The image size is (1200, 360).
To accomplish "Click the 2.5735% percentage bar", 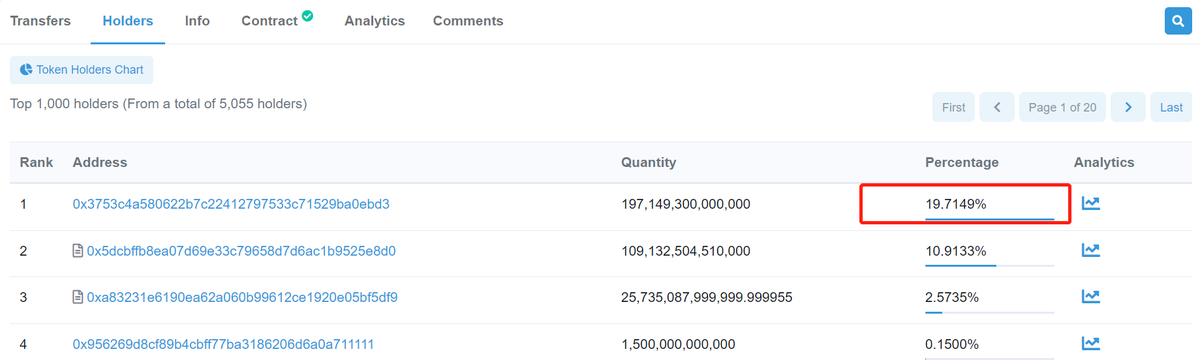I will 989,311.
